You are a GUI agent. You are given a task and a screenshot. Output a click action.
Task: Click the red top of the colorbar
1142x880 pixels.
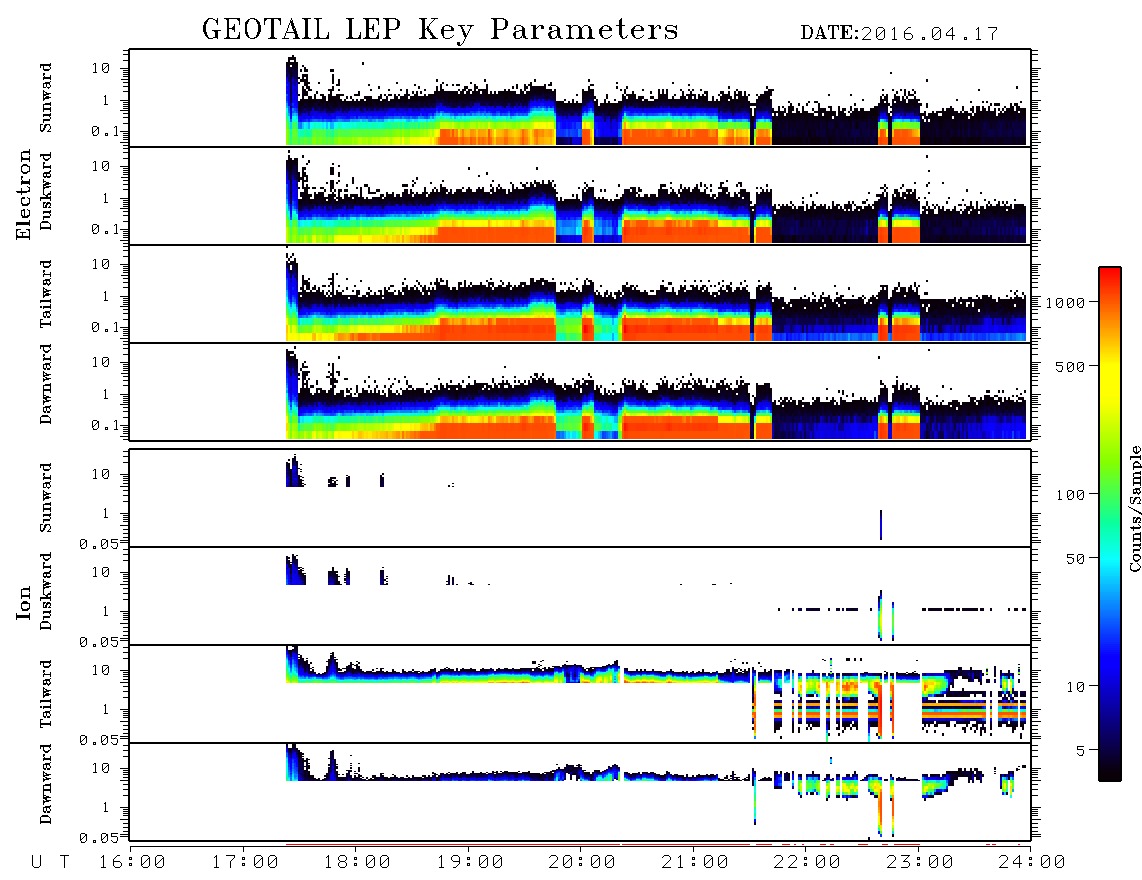1110,274
